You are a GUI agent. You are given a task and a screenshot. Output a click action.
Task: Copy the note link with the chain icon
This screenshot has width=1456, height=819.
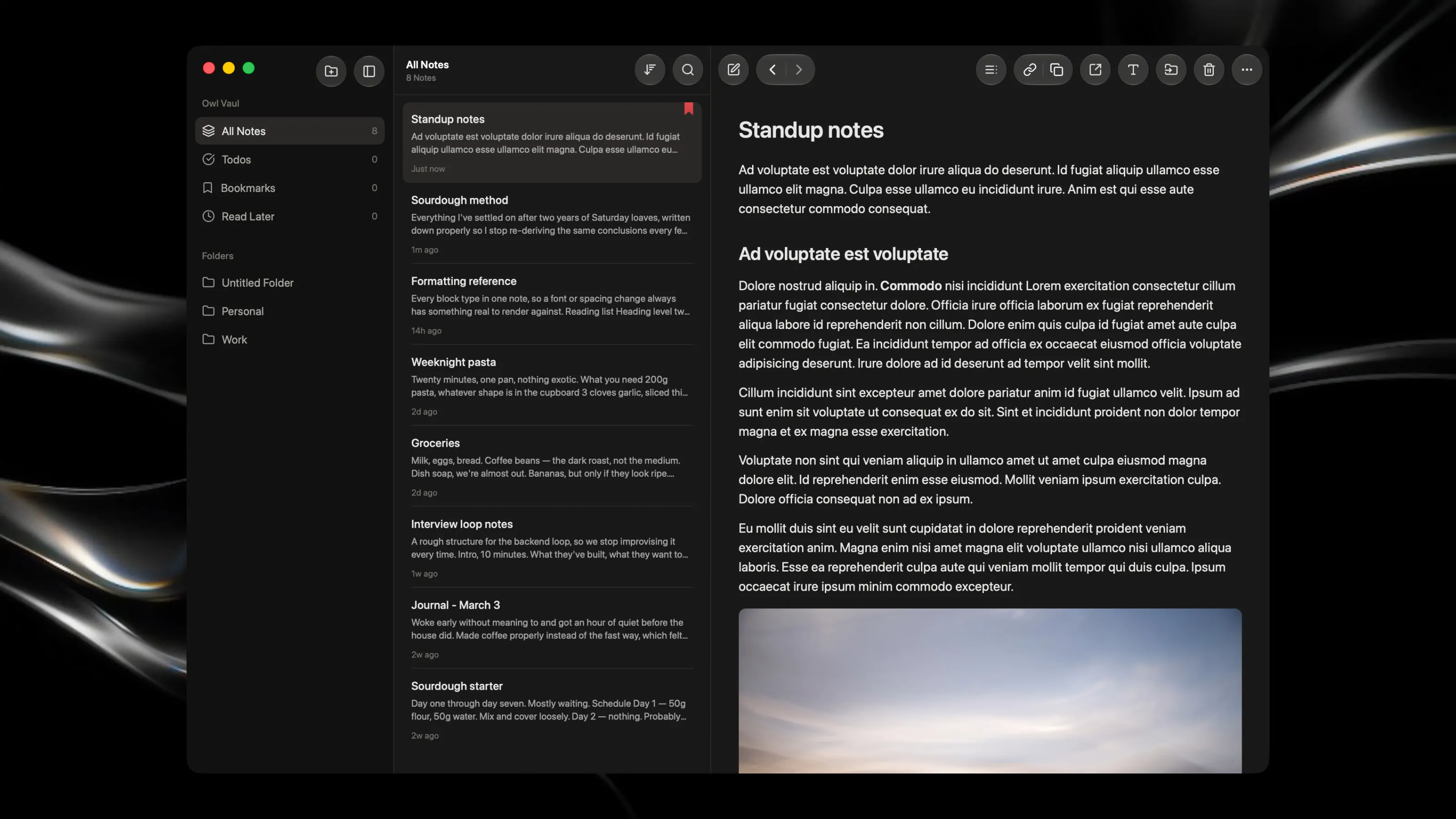point(1029,70)
